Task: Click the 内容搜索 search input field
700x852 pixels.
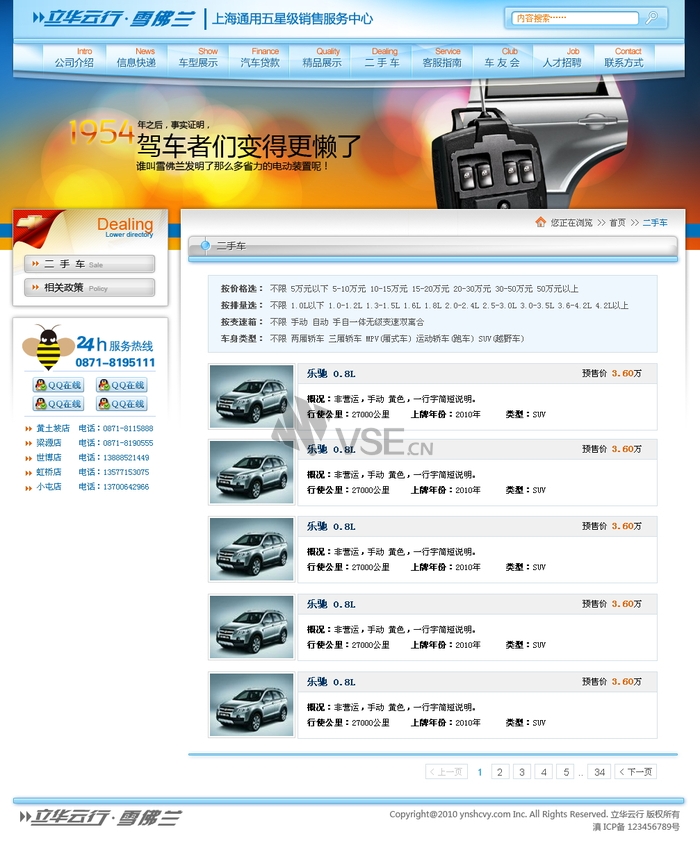Action: pyautogui.click(x=574, y=18)
